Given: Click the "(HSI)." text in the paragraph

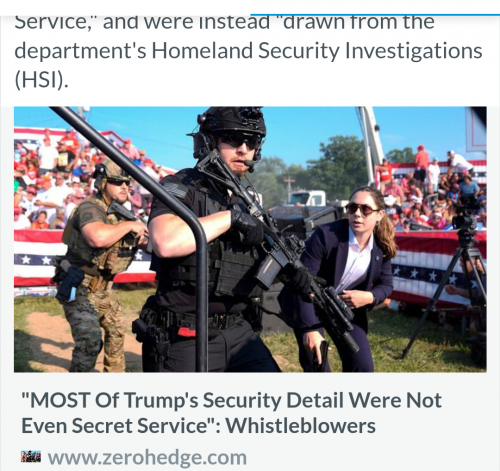Looking at the screenshot, I should point(41,80).
